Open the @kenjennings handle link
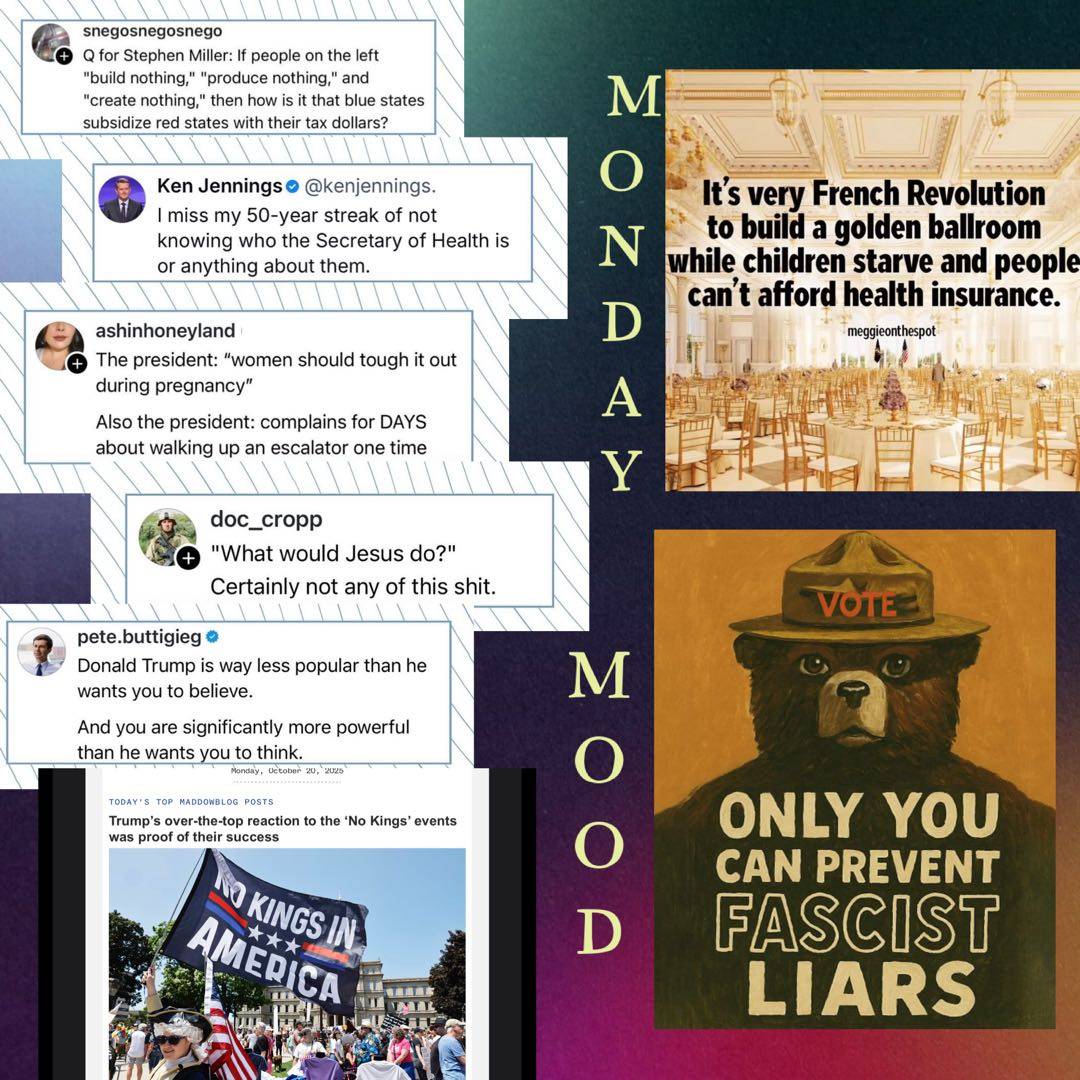Image resolution: width=1080 pixels, height=1080 pixels. coord(370,186)
